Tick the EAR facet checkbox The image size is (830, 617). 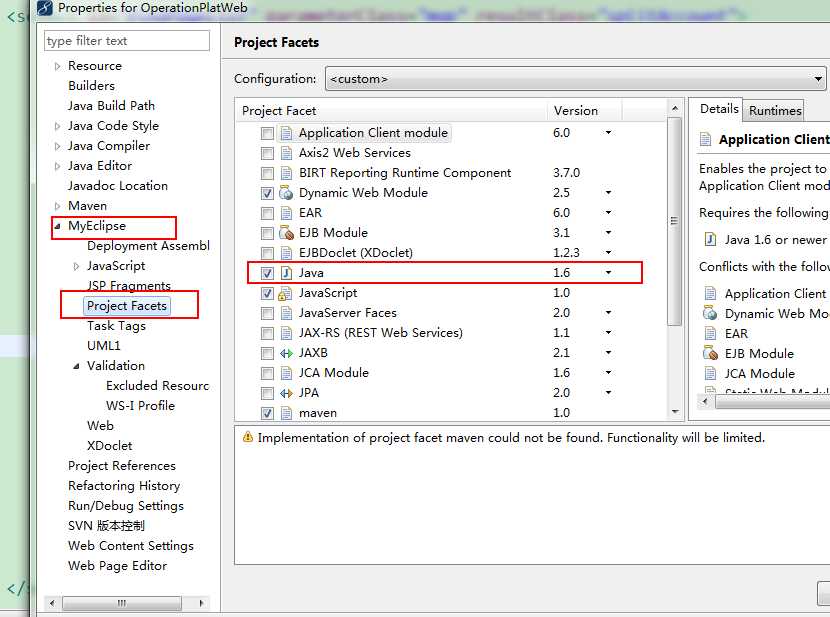(x=267, y=213)
